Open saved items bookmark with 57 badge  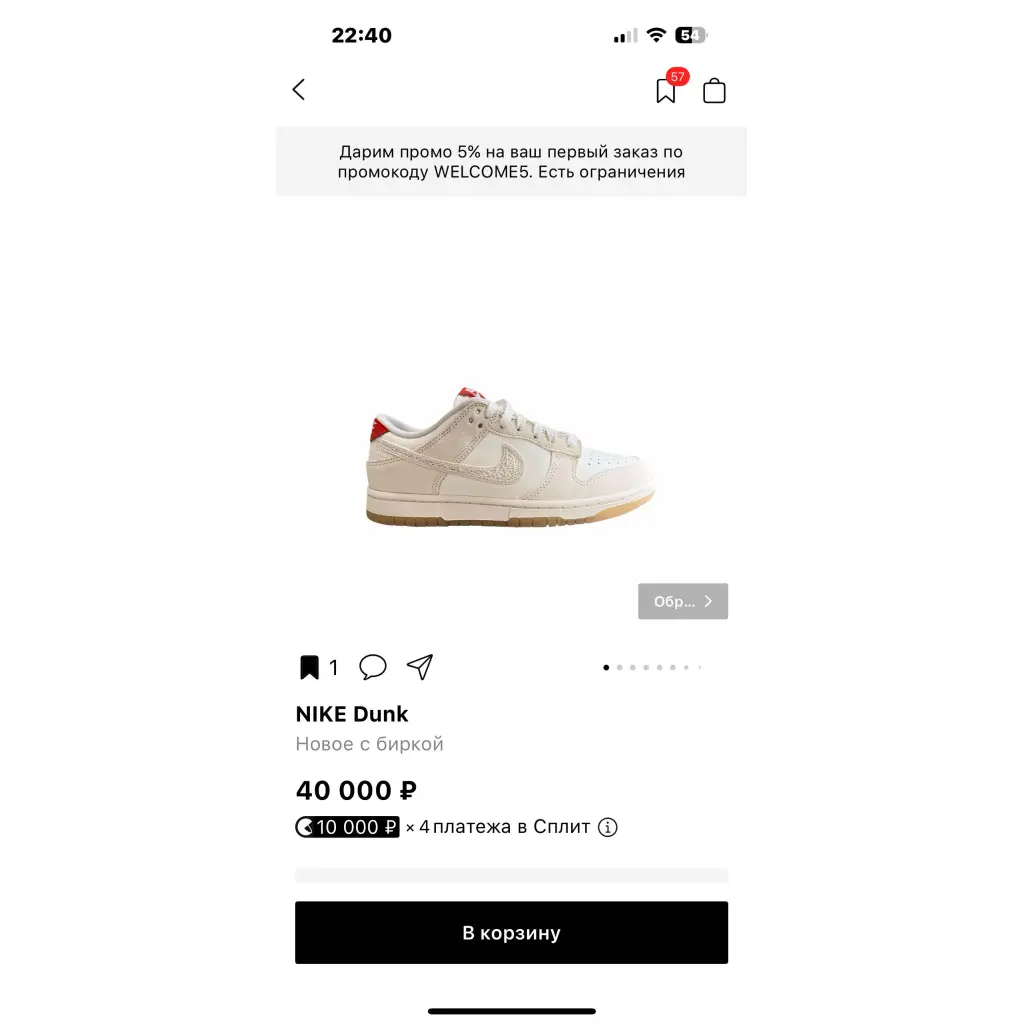[x=667, y=88]
